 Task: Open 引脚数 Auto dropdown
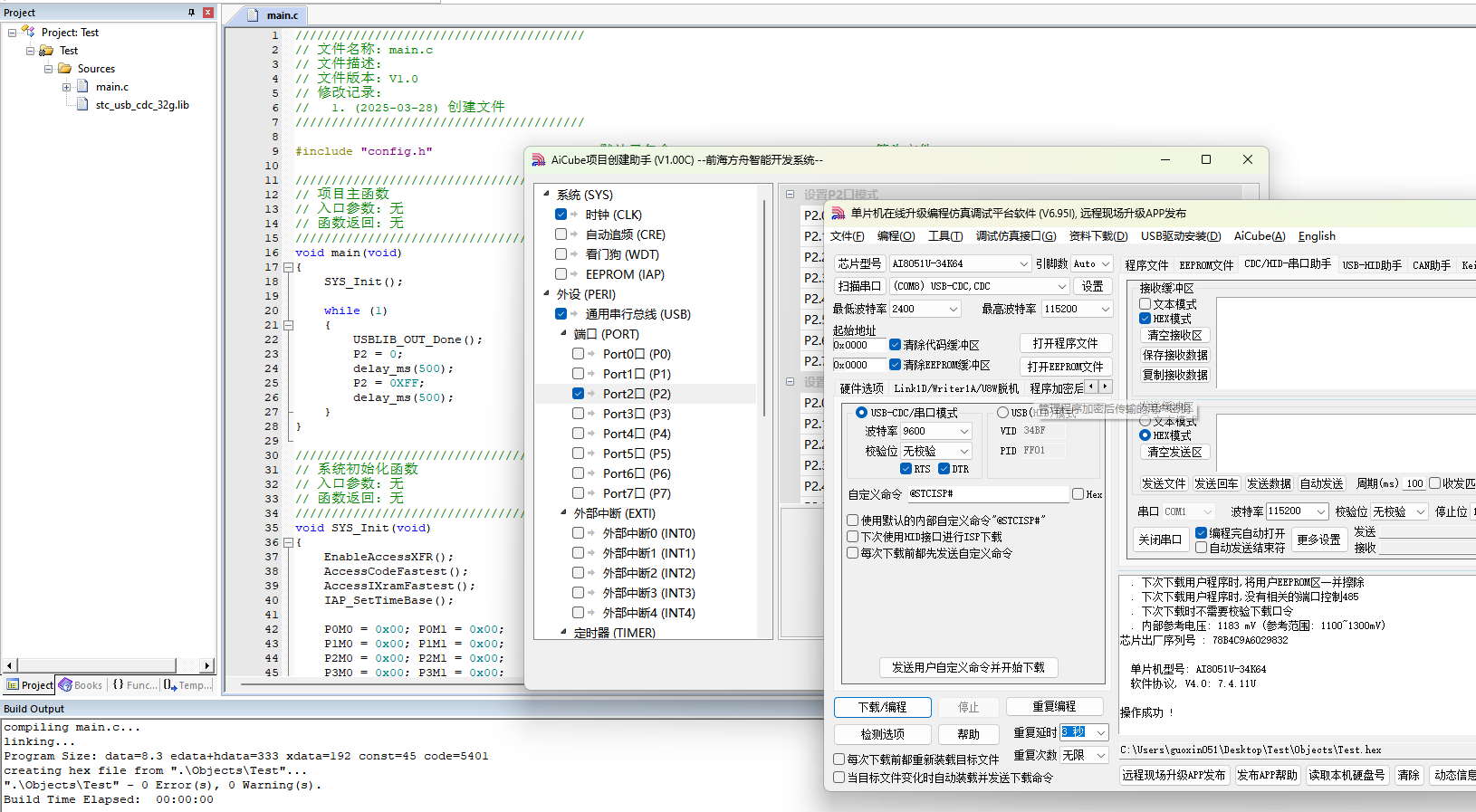(x=1106, y=264)
